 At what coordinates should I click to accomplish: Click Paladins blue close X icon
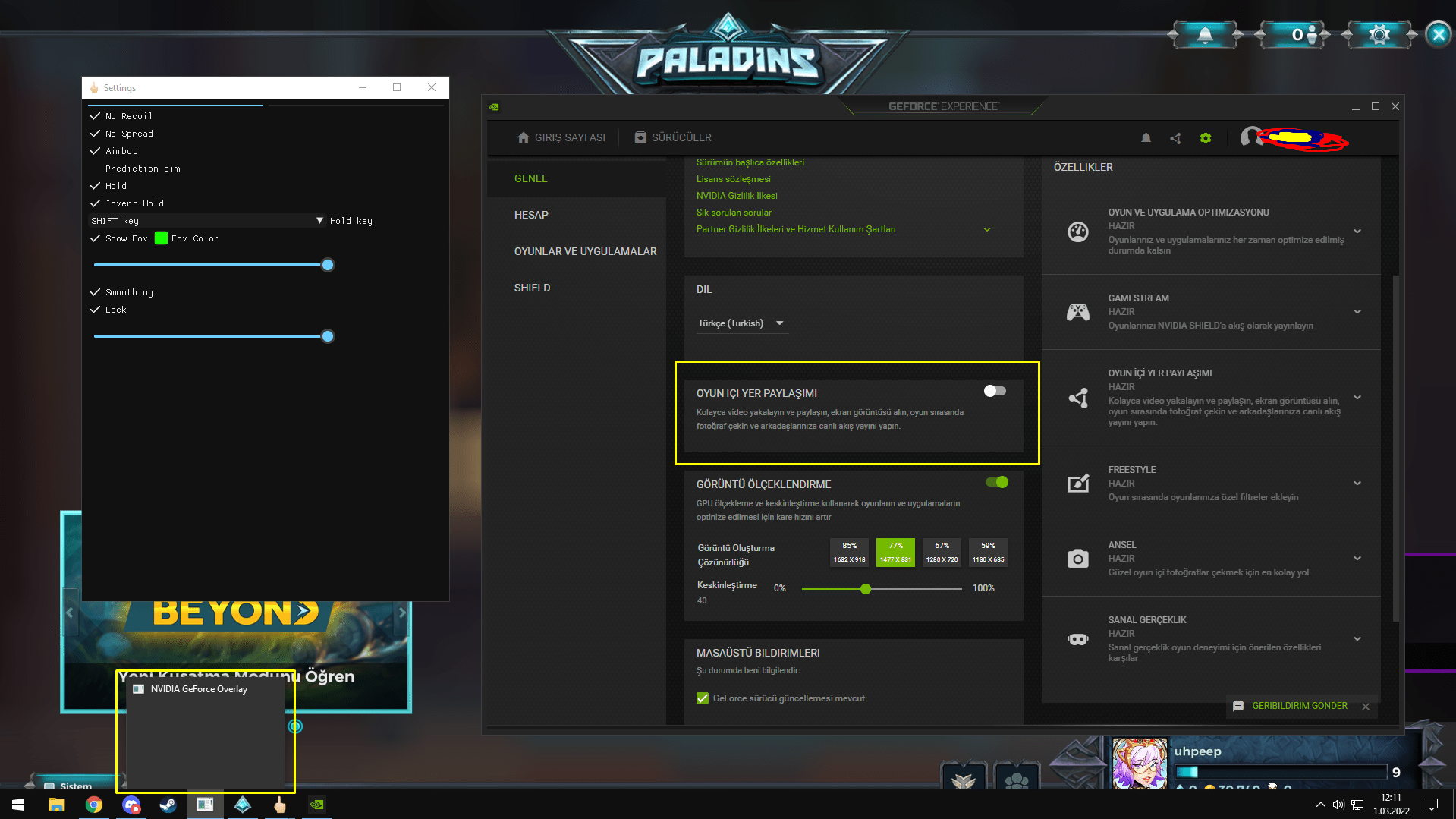(1439, 35)
